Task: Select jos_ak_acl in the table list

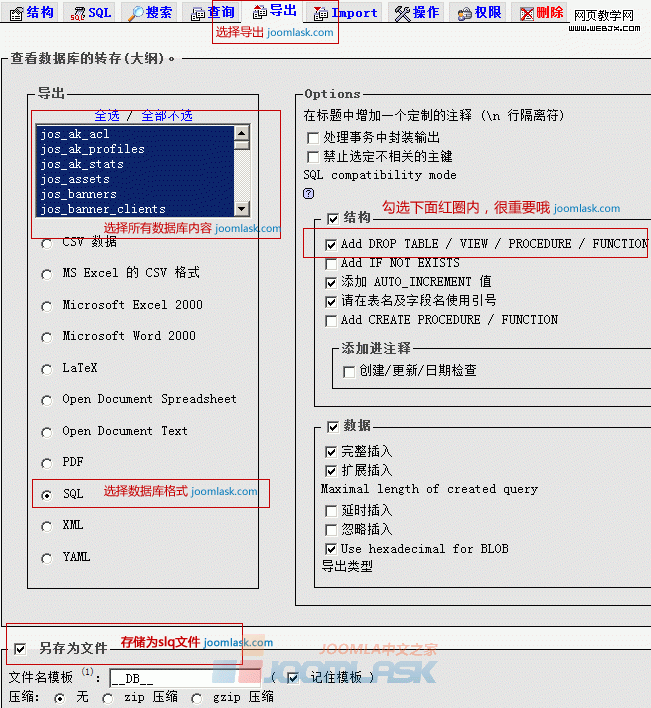Action: [x=135, y=134]
